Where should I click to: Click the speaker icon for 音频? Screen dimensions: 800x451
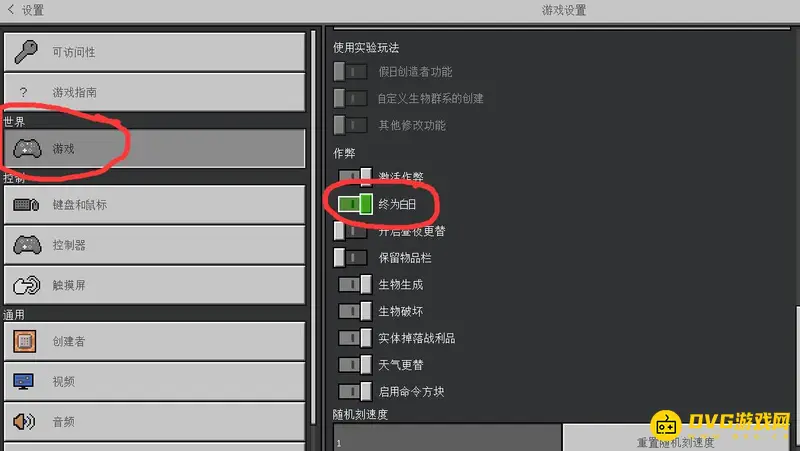pyautogui.click(x=24, y=421)
